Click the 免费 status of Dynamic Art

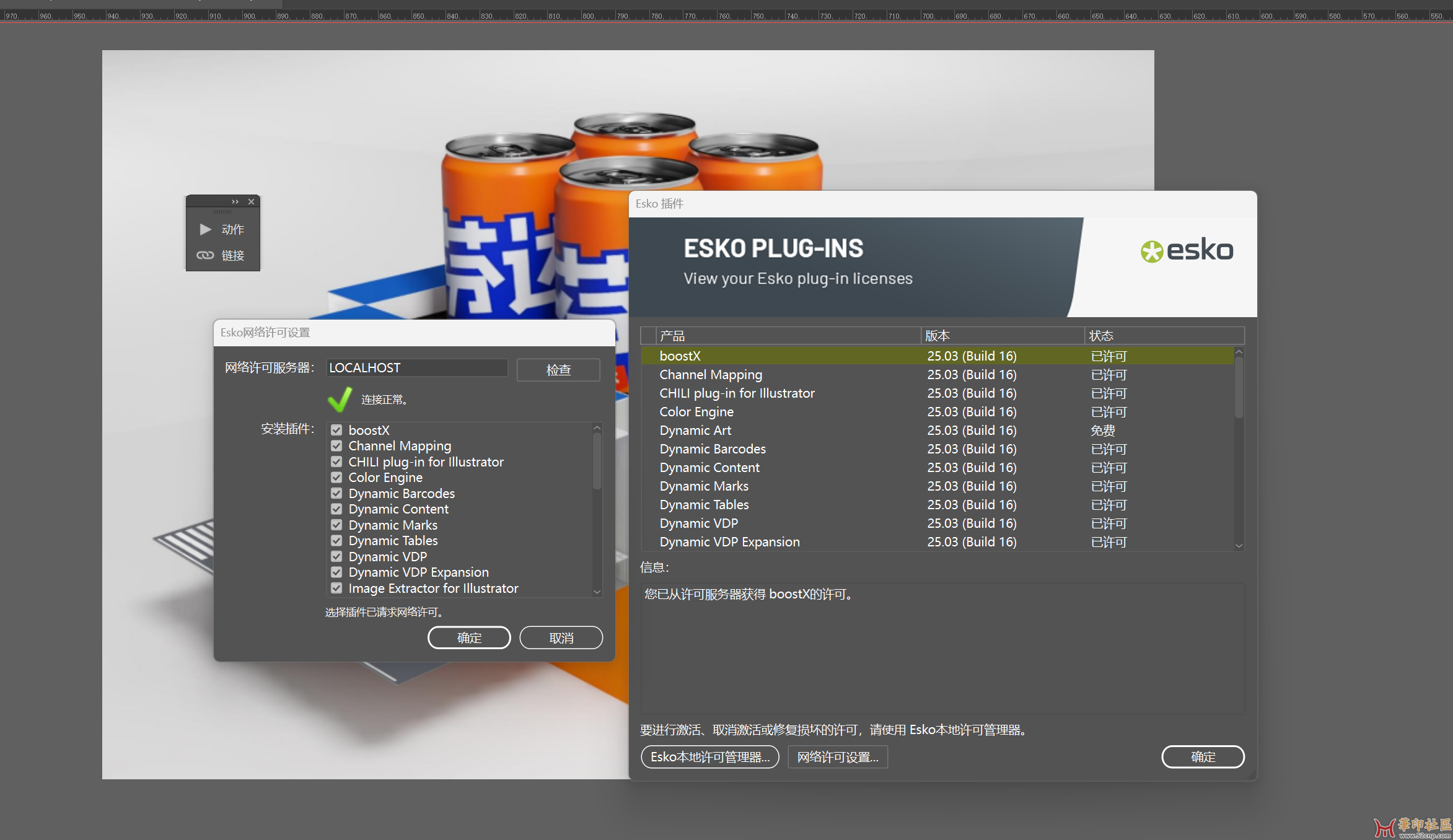[x=1102, y=431]
